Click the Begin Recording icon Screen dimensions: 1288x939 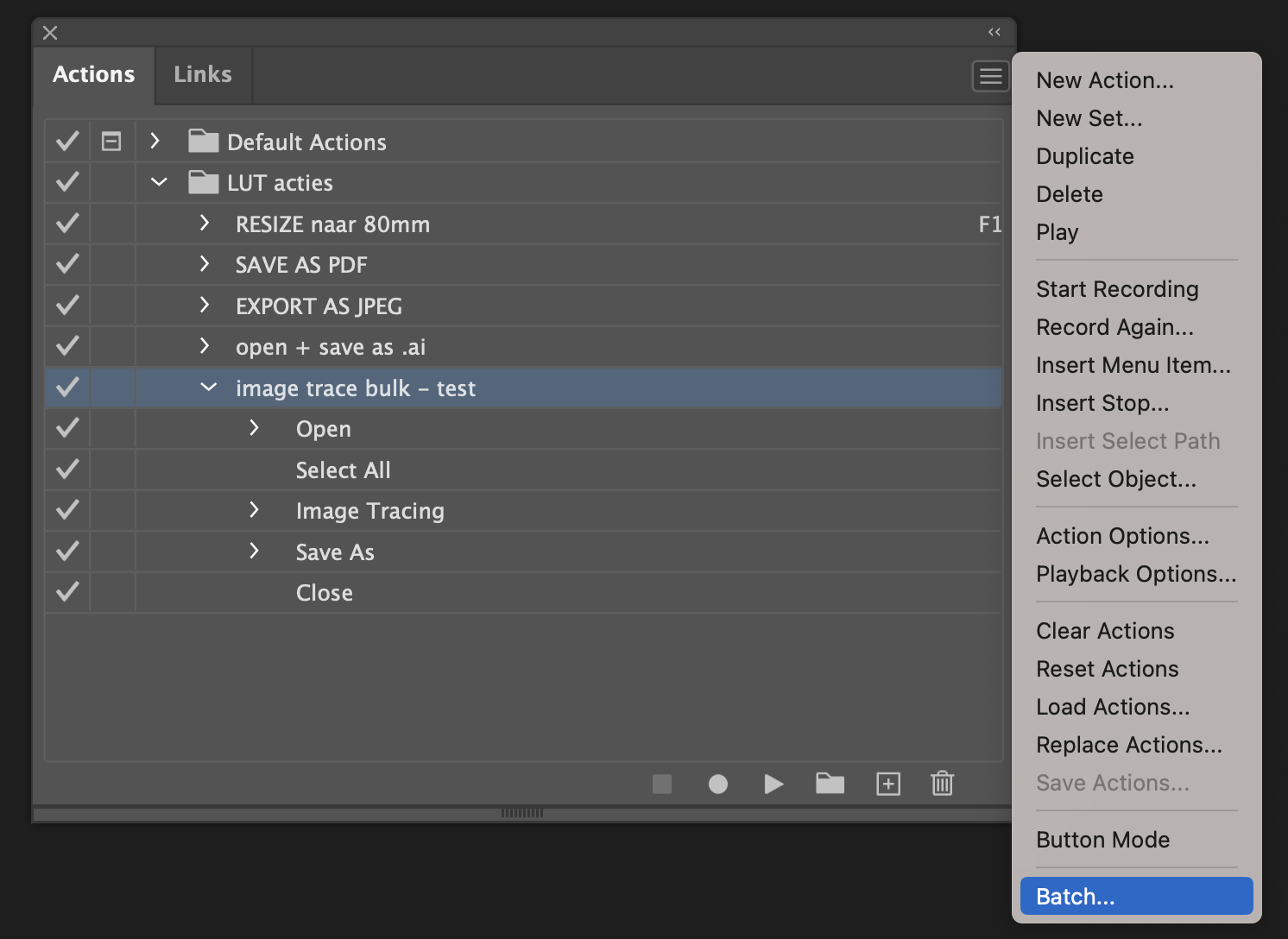(x=718, y=784)
